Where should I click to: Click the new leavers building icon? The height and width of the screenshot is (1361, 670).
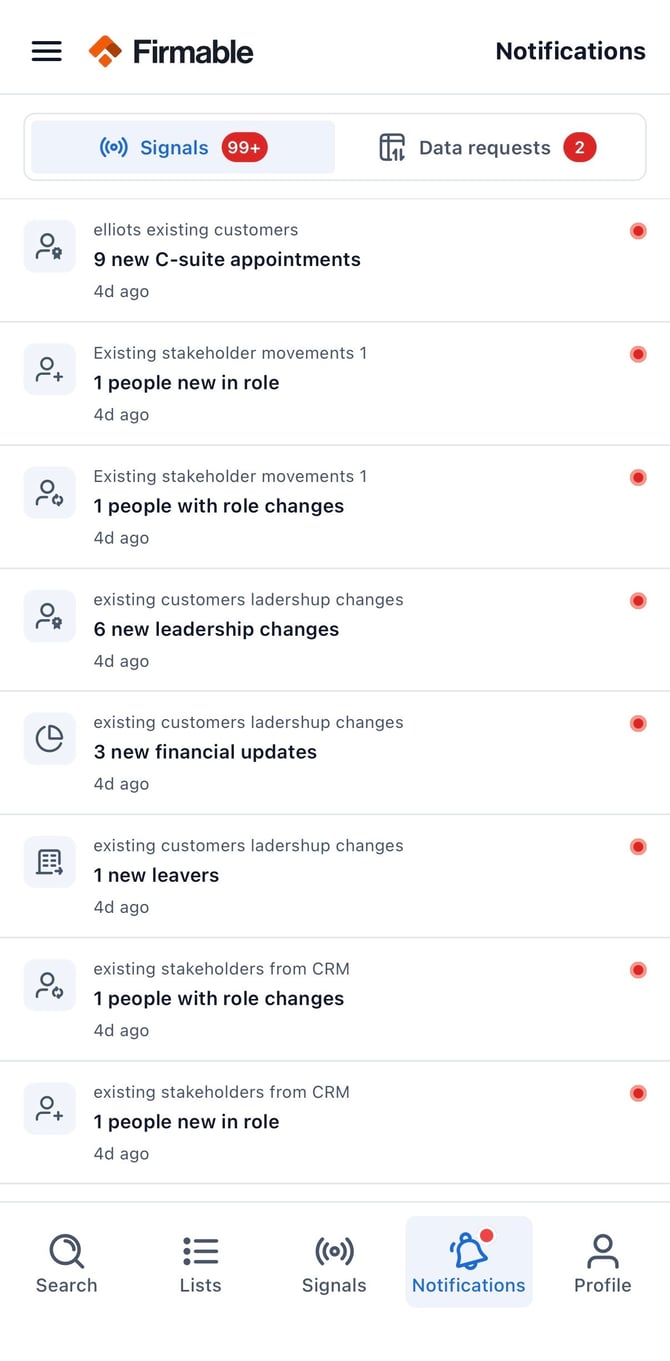click(x=49, y=862)
